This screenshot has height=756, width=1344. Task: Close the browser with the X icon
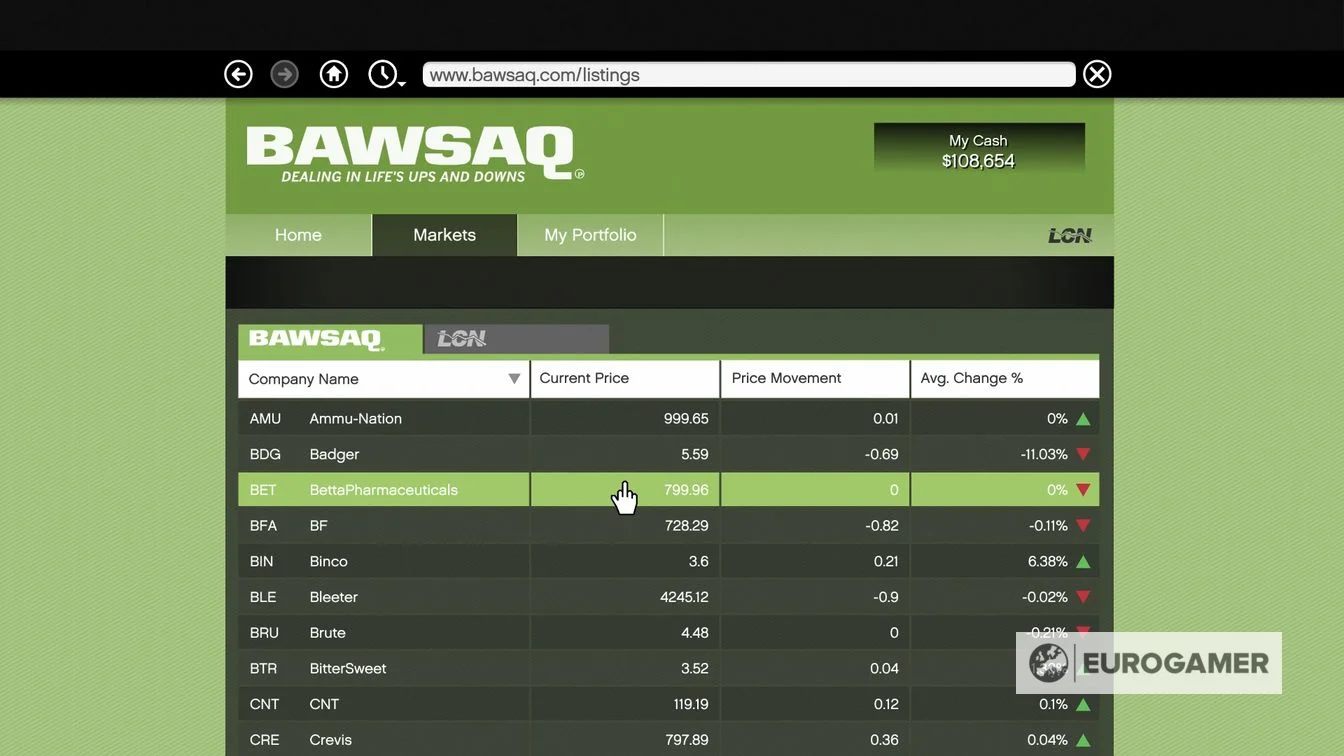click(x=1097, y=74)
